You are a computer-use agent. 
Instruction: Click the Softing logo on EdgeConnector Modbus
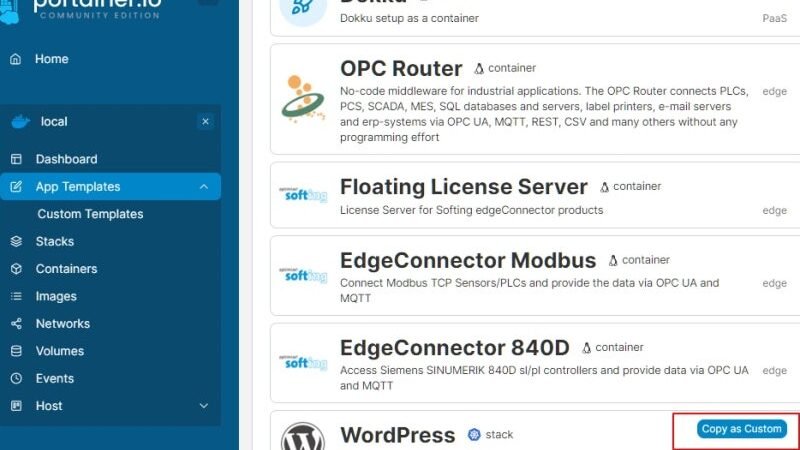click(303, 275)
